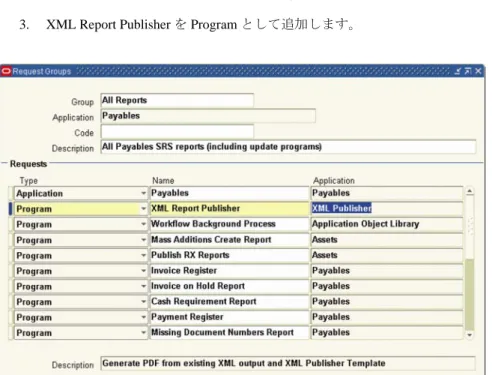Click Payables application cell for Payment Register row
This screenshot has width=492, height=375.
(387, 317)
